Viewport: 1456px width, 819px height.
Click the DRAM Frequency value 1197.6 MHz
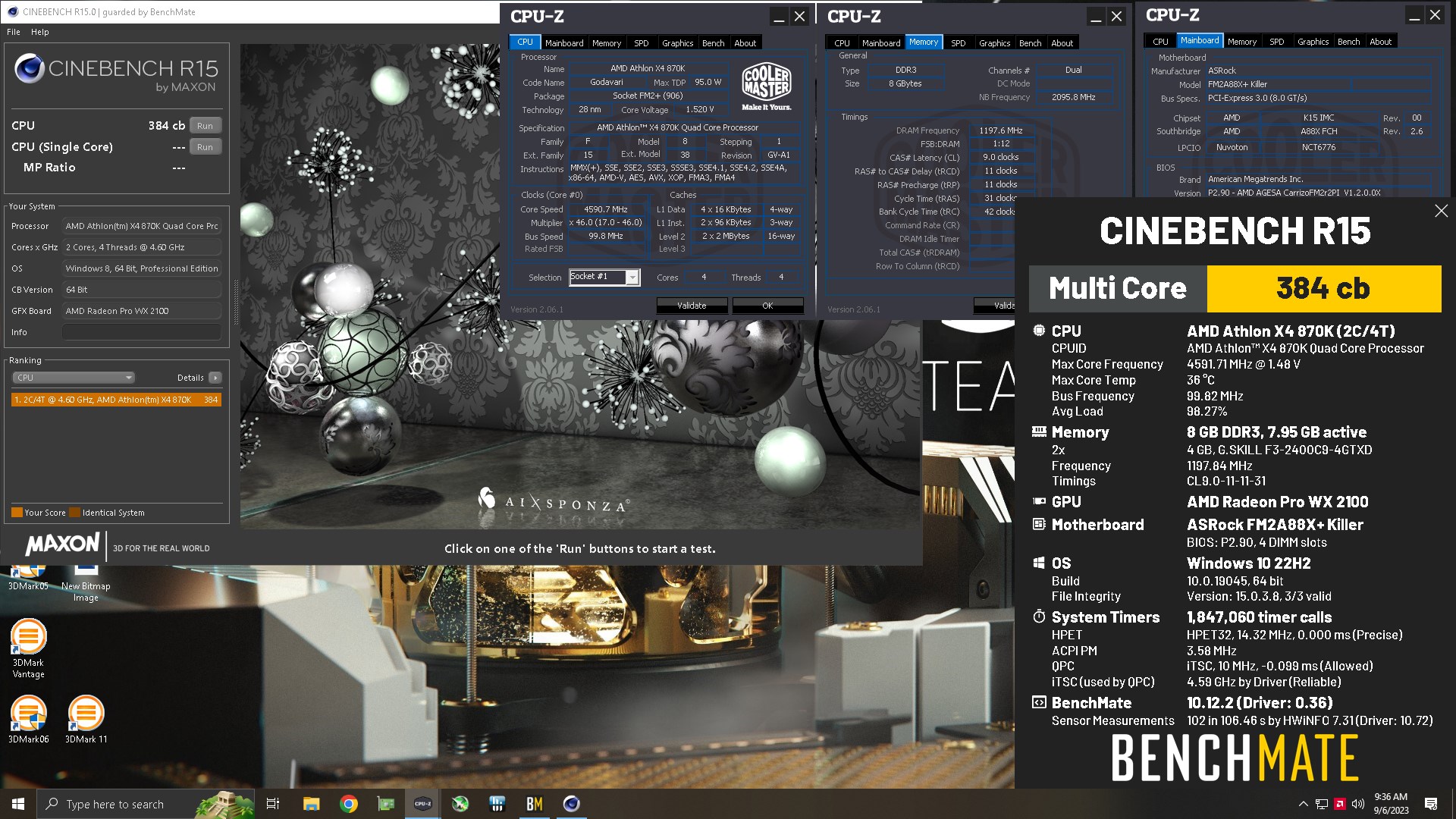tap(1000, 130)
